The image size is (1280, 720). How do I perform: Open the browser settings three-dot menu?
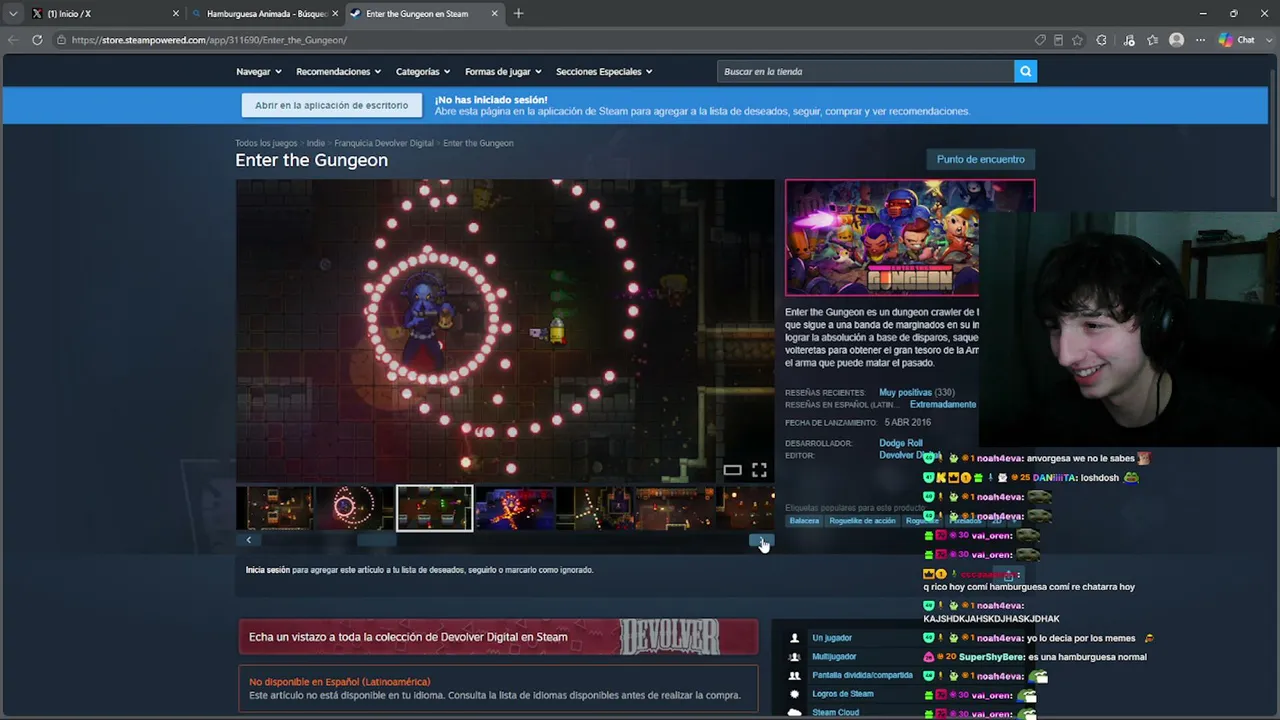1200,40
